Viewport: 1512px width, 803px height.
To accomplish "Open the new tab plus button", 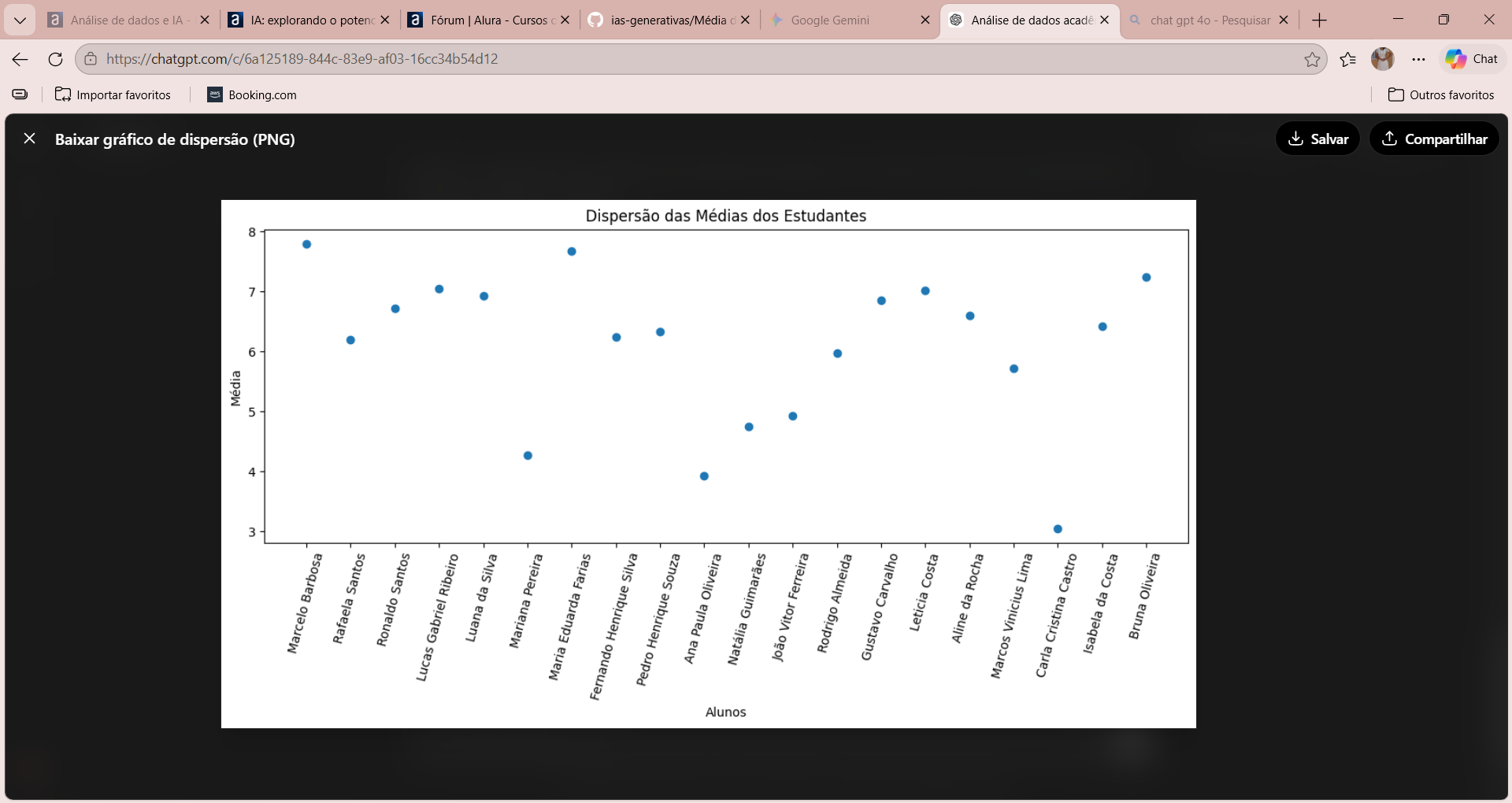I will (1320, 20).
